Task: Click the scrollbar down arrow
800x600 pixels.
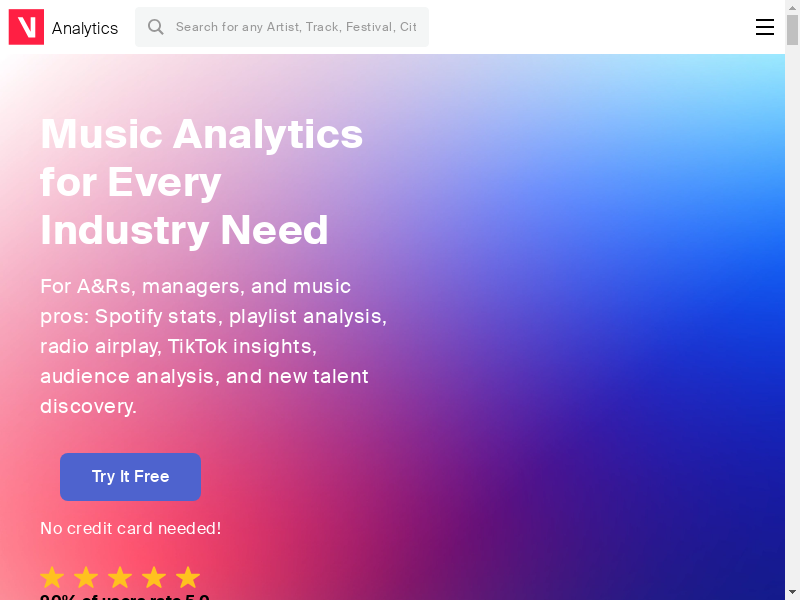Action: 792,592
